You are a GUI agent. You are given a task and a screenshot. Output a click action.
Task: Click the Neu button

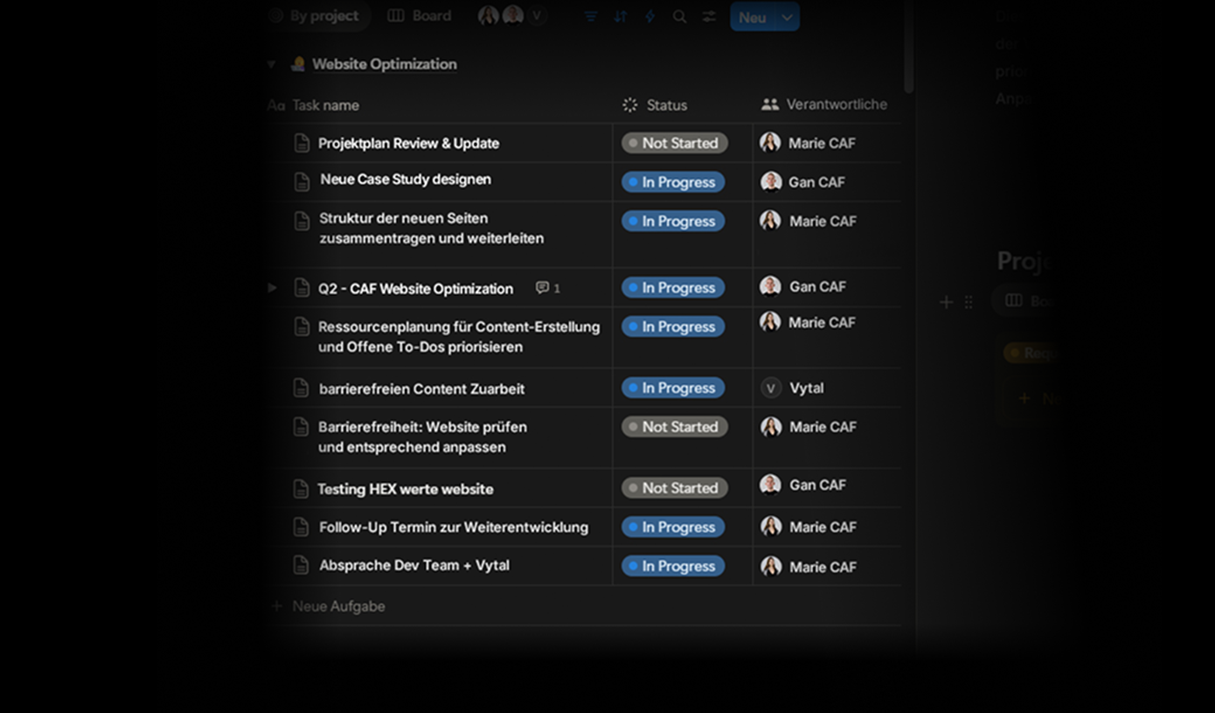coord(752,17)
